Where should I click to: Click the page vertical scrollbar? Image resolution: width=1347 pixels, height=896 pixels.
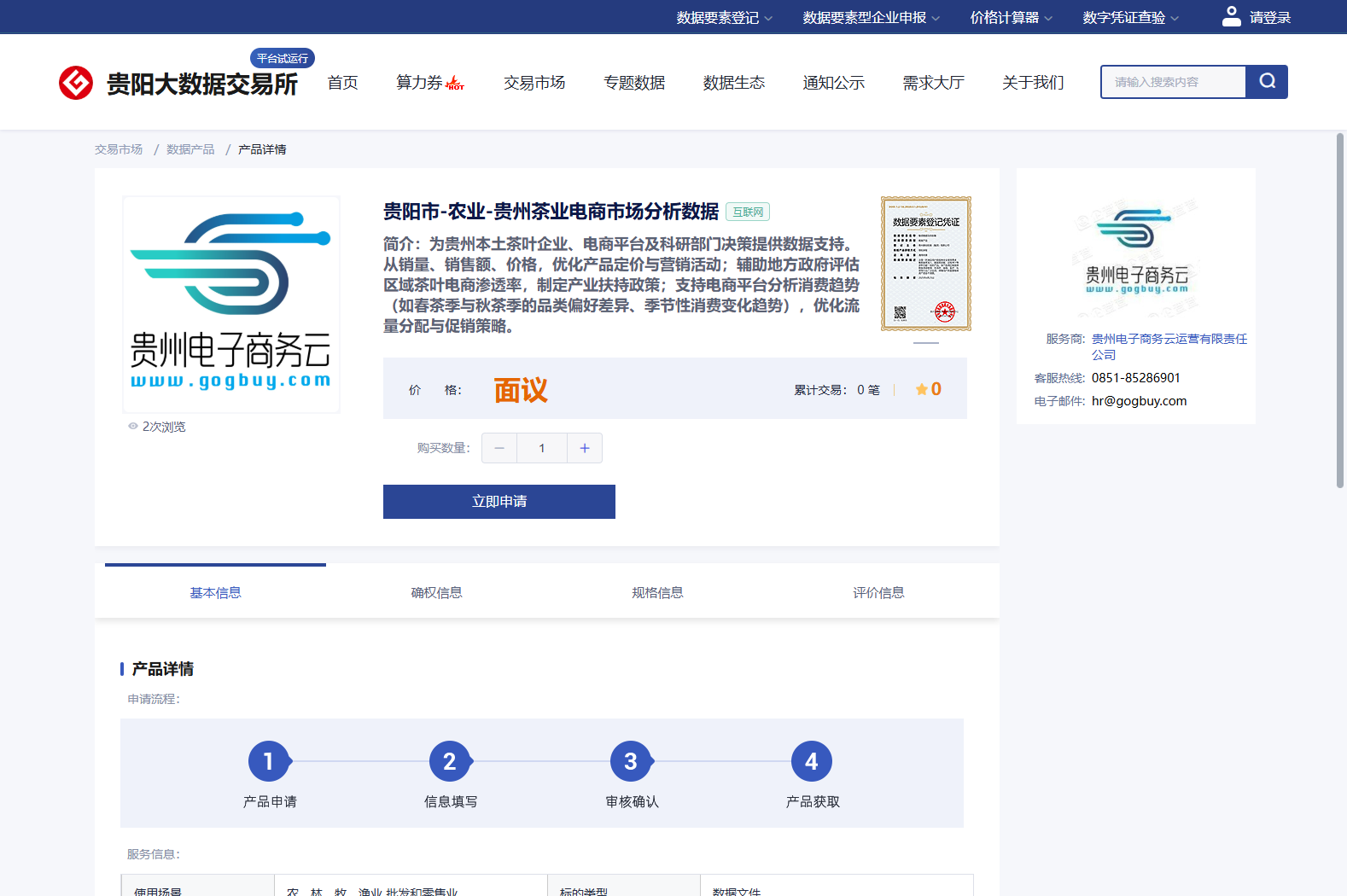pos(1340,311)
